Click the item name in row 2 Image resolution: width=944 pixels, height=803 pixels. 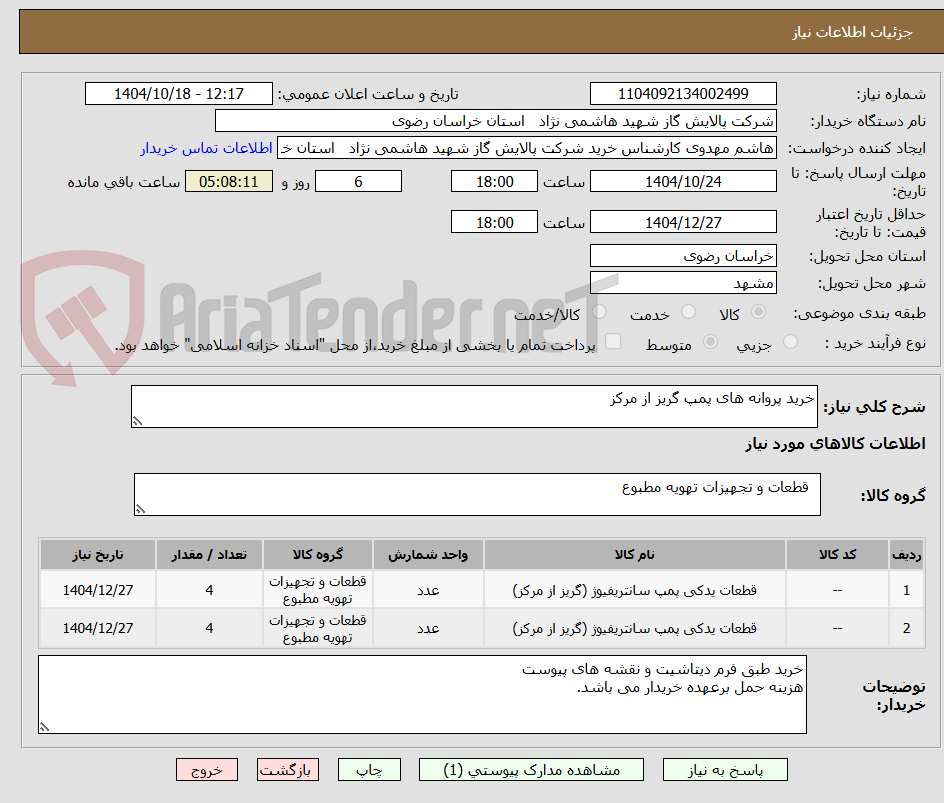(635, 628)
